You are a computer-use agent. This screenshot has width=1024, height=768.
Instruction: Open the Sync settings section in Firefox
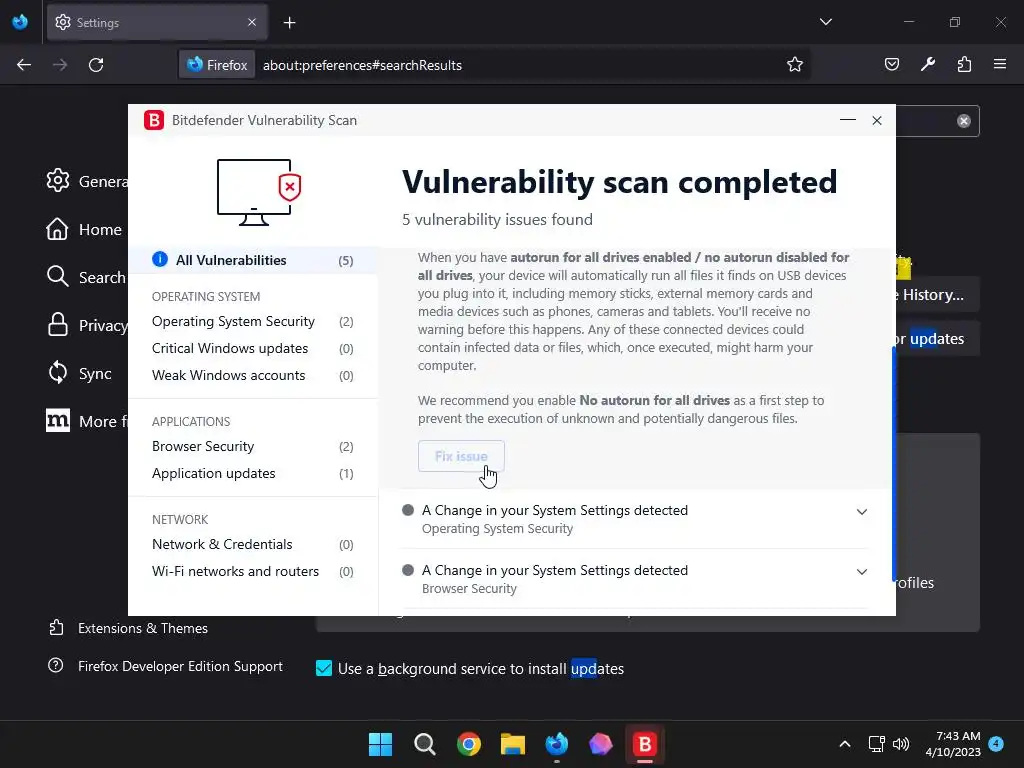click(x=80, y=374)
